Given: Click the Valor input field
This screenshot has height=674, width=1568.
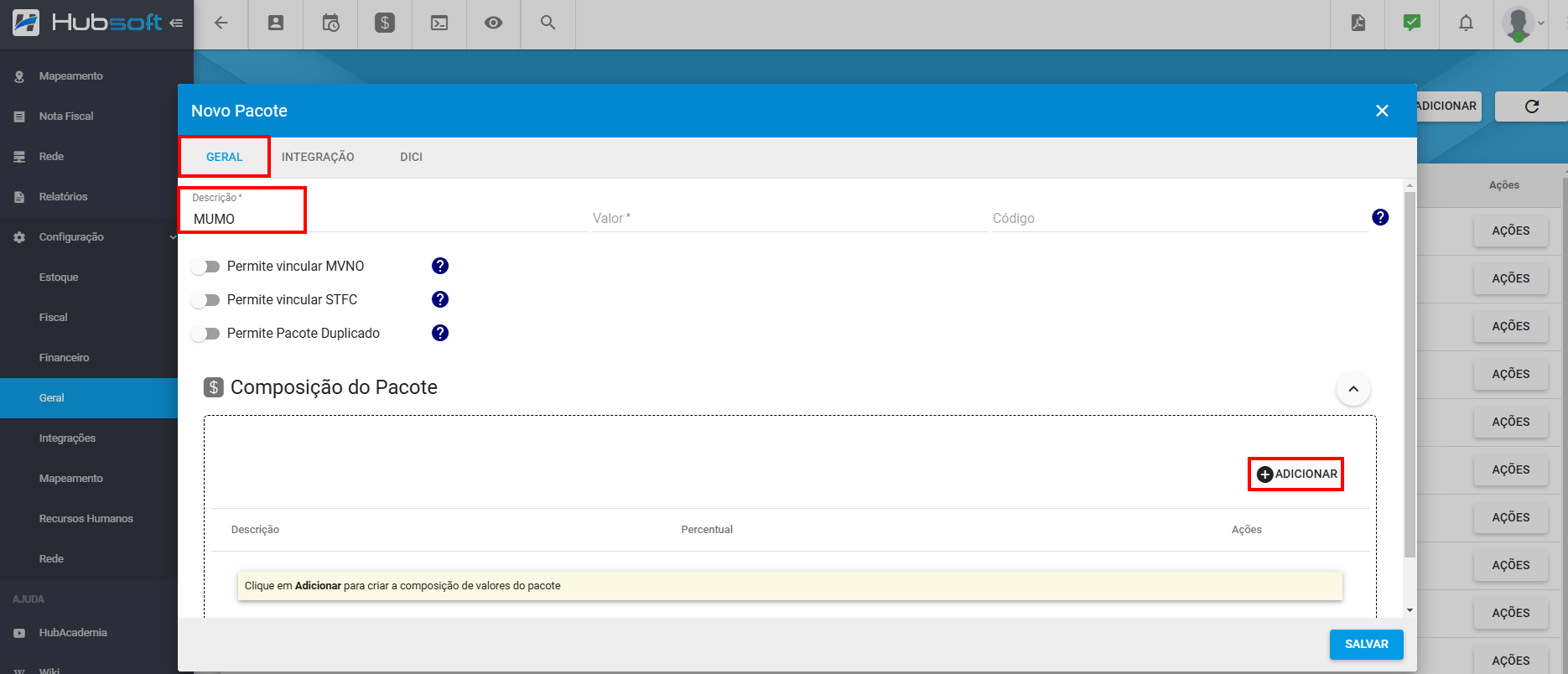Looking at the screenshot, I should [x=789, y=218].
